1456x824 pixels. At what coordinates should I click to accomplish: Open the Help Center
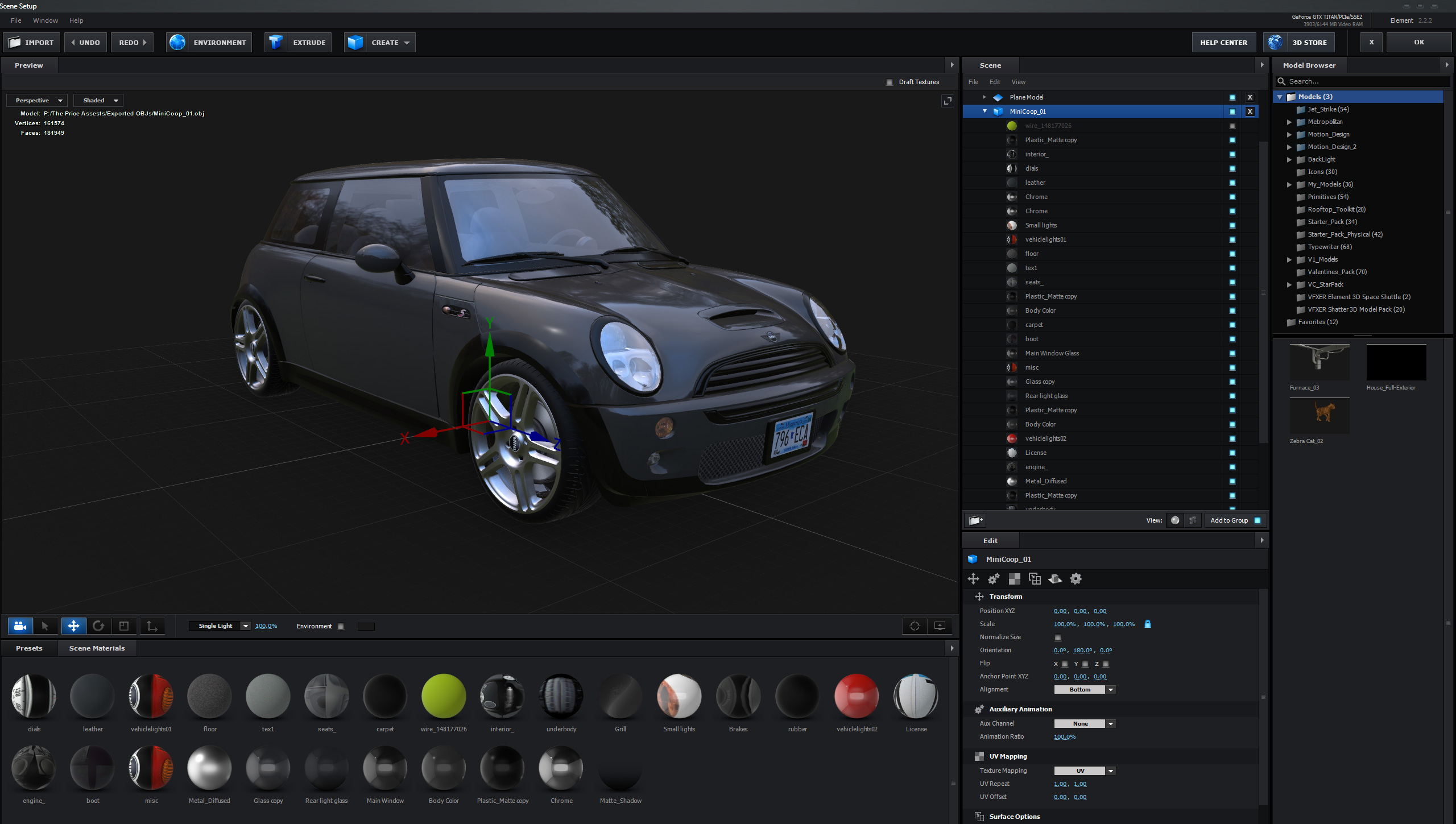1224,42
